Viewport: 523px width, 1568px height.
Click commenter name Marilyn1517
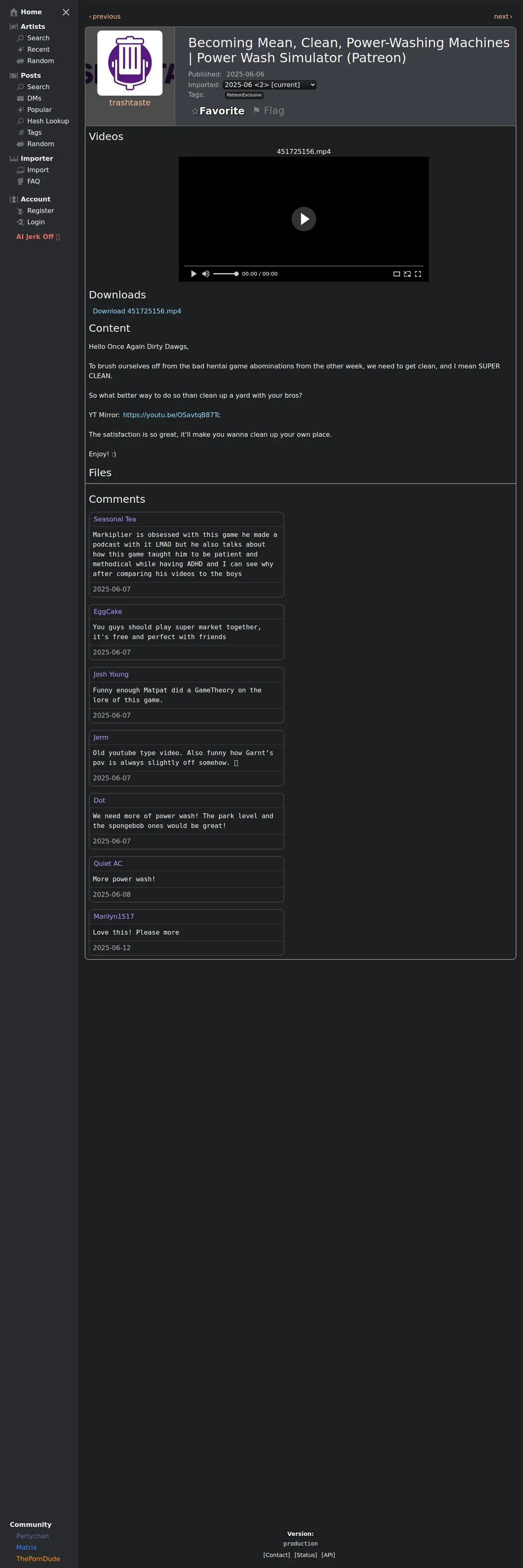point(114,917)
